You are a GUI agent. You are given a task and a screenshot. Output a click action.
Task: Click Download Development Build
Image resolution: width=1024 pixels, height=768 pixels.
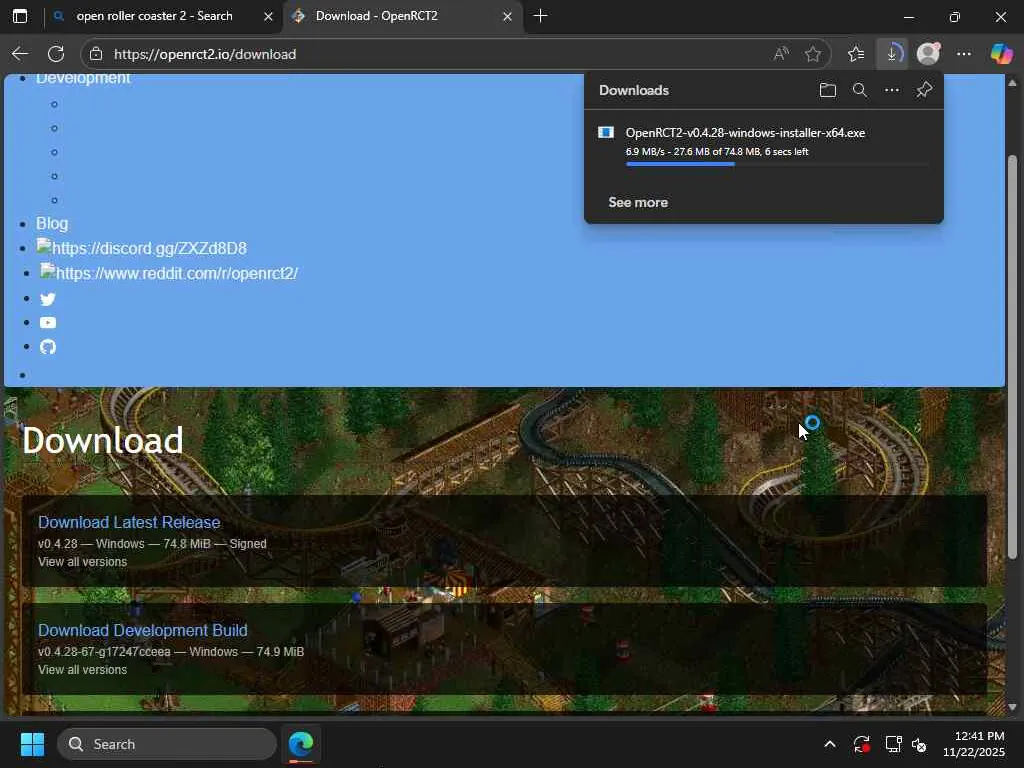point(142,630)
